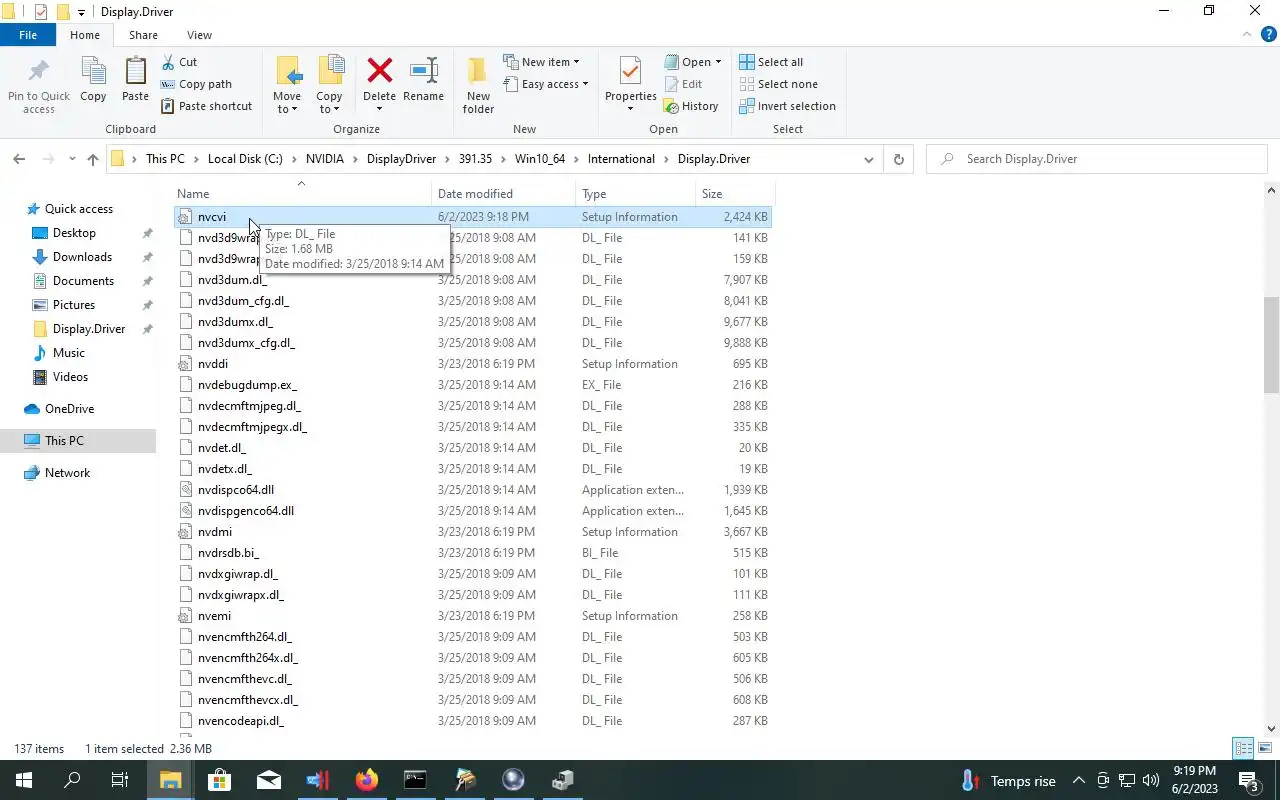Select nvencodeapi.dl_ file

(472, 721)
